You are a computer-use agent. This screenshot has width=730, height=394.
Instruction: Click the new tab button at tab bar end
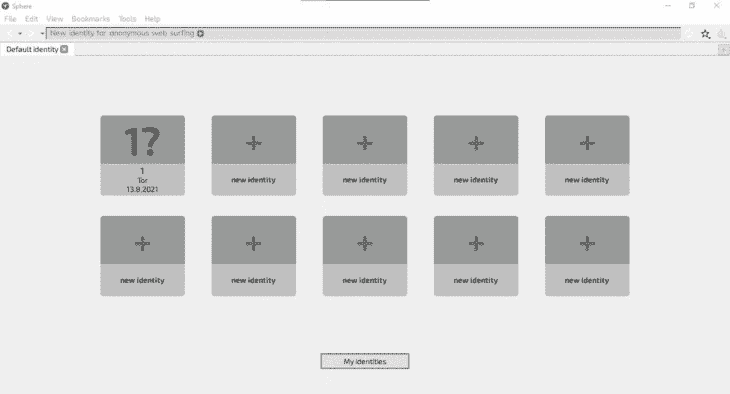point(723,49)
